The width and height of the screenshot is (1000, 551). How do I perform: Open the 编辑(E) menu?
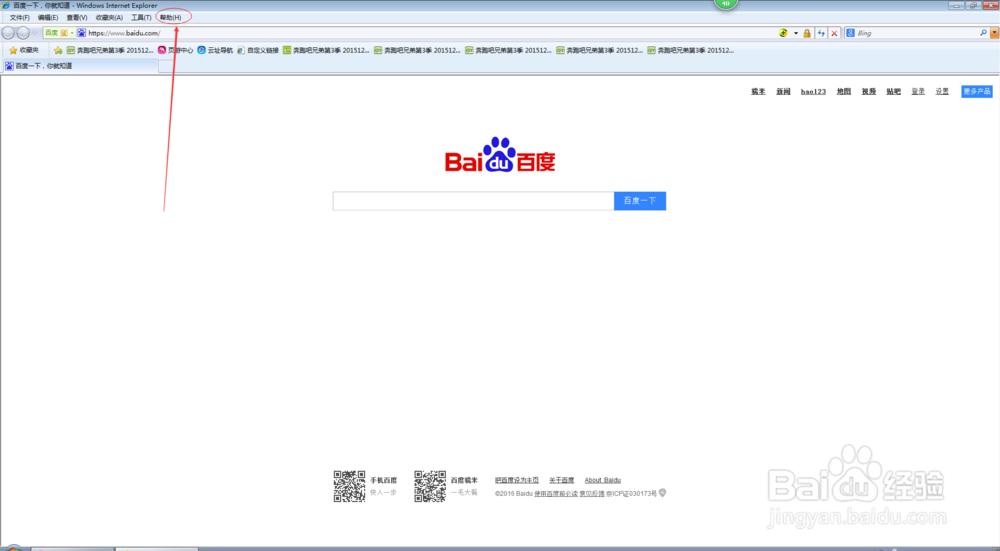click(x=48, y=18)
